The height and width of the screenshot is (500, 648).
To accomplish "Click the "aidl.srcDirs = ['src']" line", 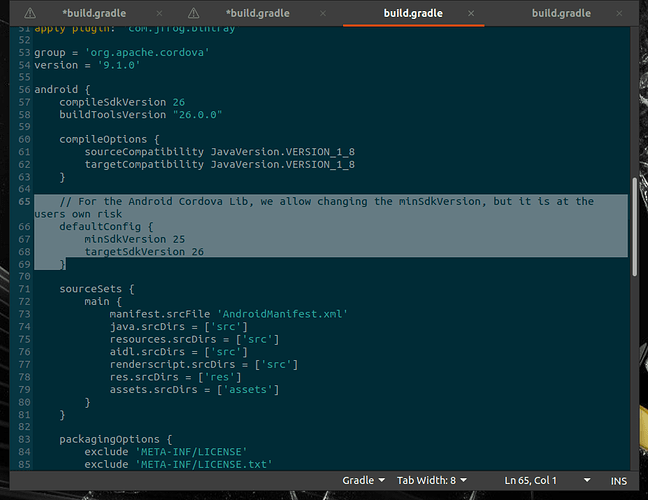I will point(179,352).
